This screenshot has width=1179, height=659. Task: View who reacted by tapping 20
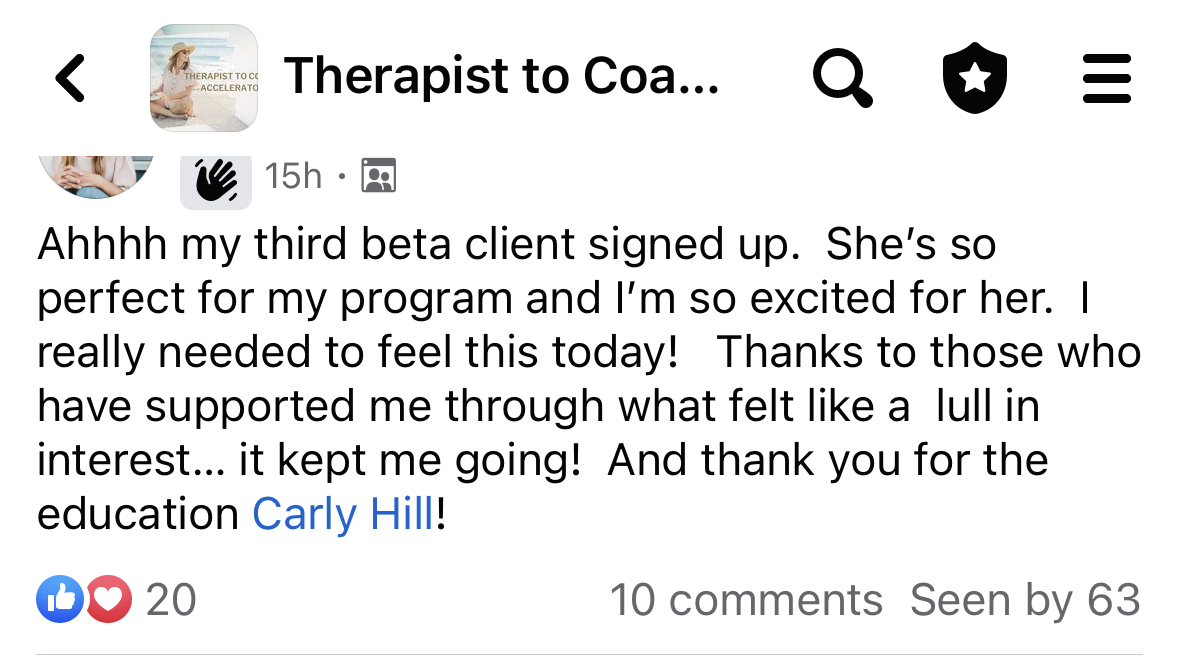170,599
